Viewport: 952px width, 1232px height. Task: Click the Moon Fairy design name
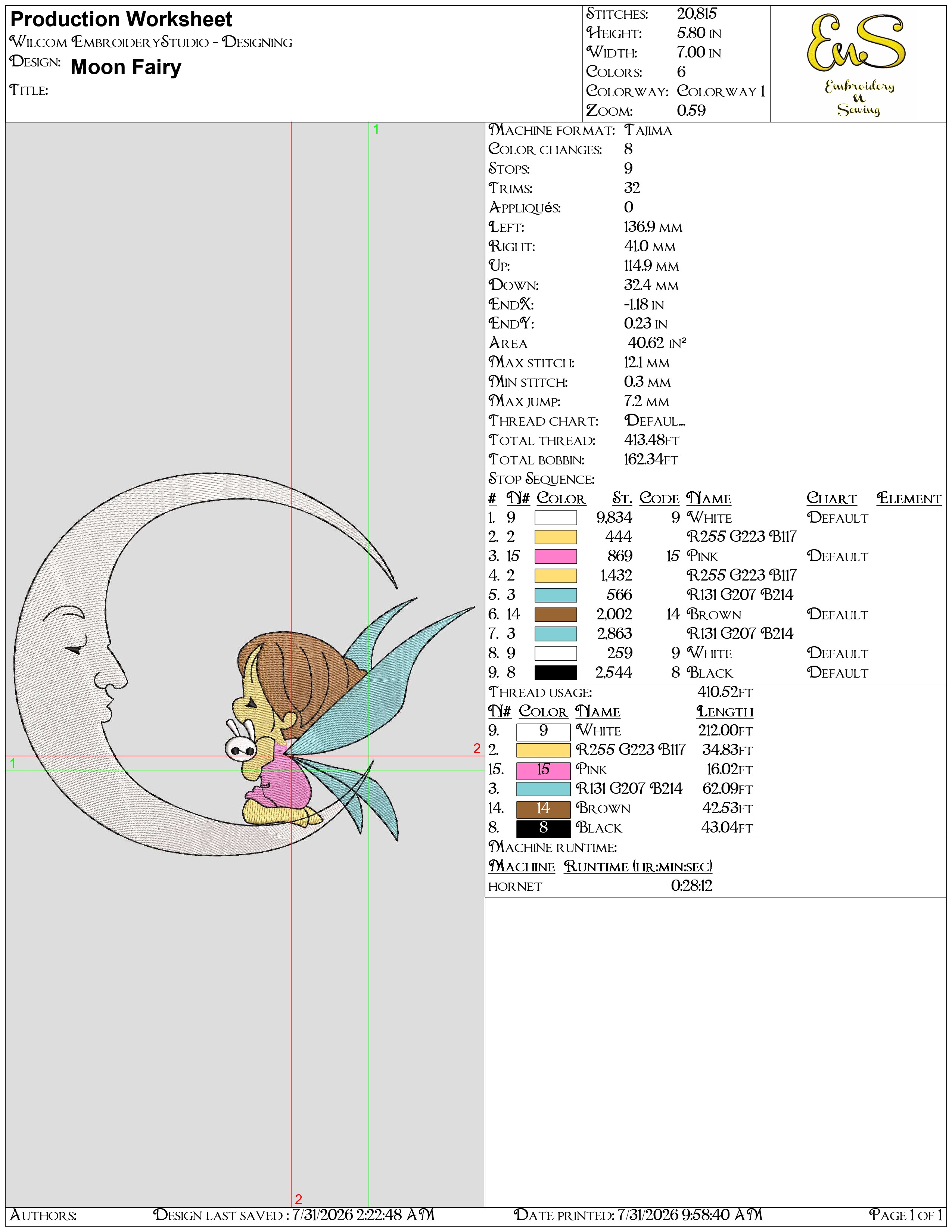click(126, 67)
